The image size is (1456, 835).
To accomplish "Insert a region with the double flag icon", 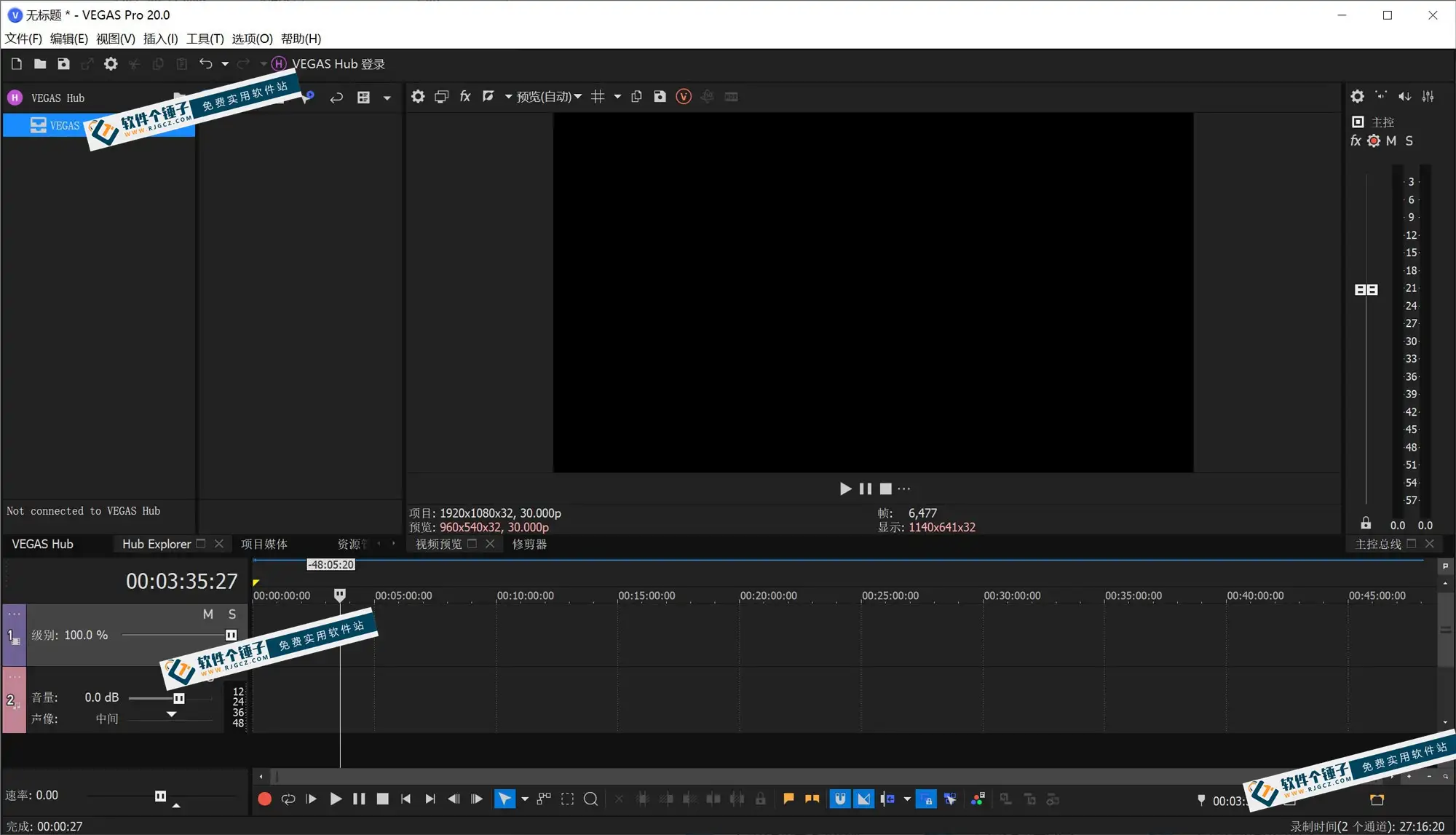I will [x=812, y=799].
